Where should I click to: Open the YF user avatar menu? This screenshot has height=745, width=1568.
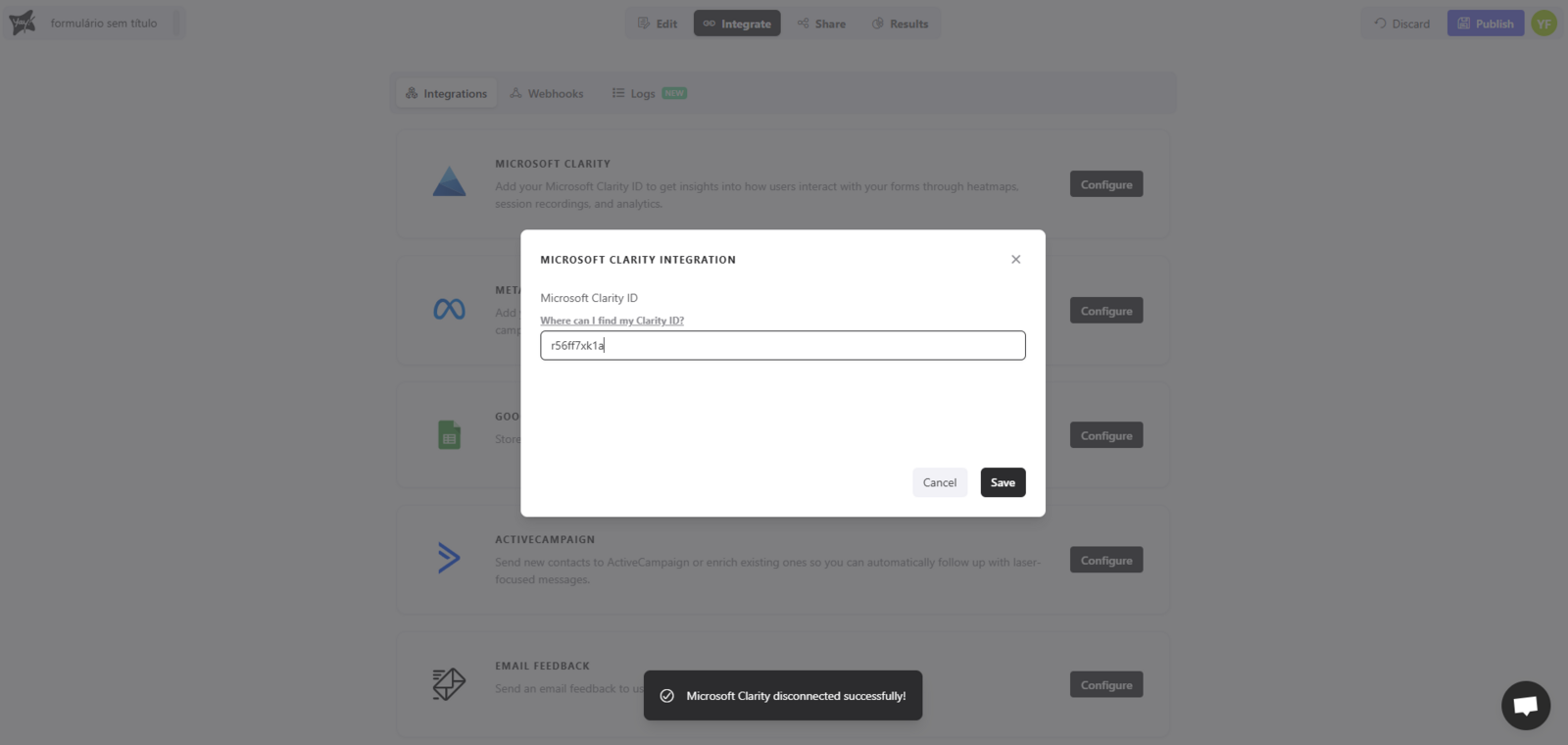pos(1543,24)
